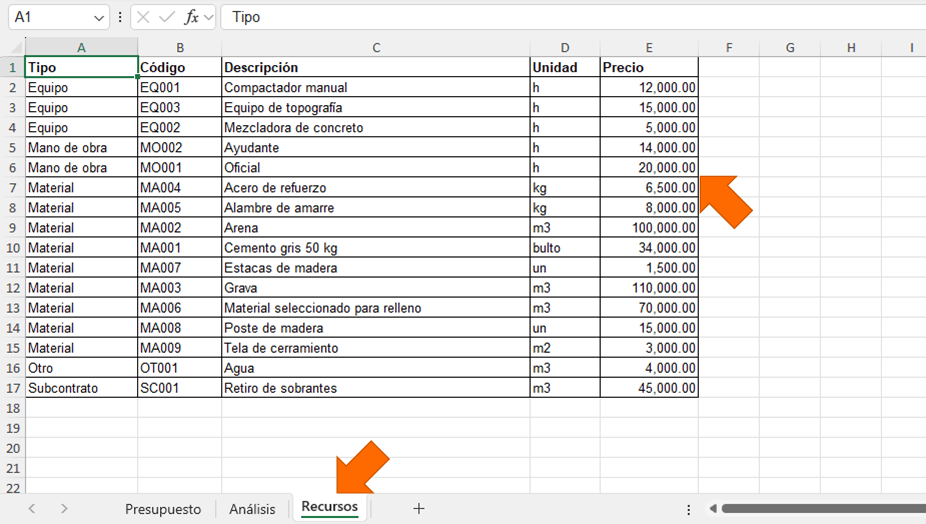Click cell Equipo de topografía
Viewport: 926px width, 524px height.
pyautogui.click(x=376, y=108)
